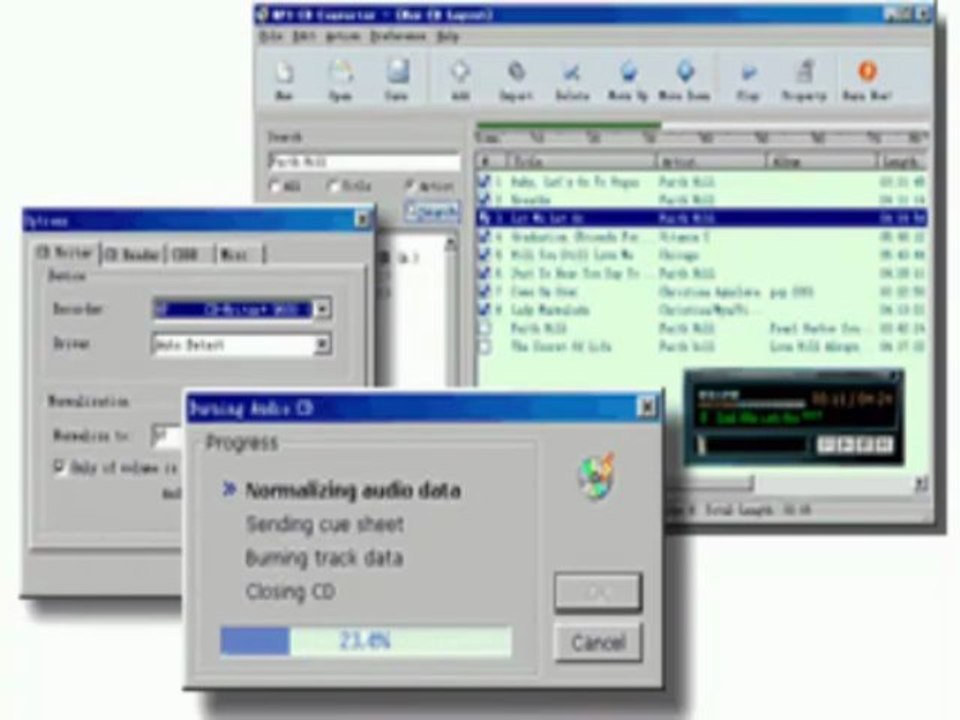Click main window horizontal scrollbar right arrow
The width and height of the screenshot is (960, 720).
coord(920,484)
